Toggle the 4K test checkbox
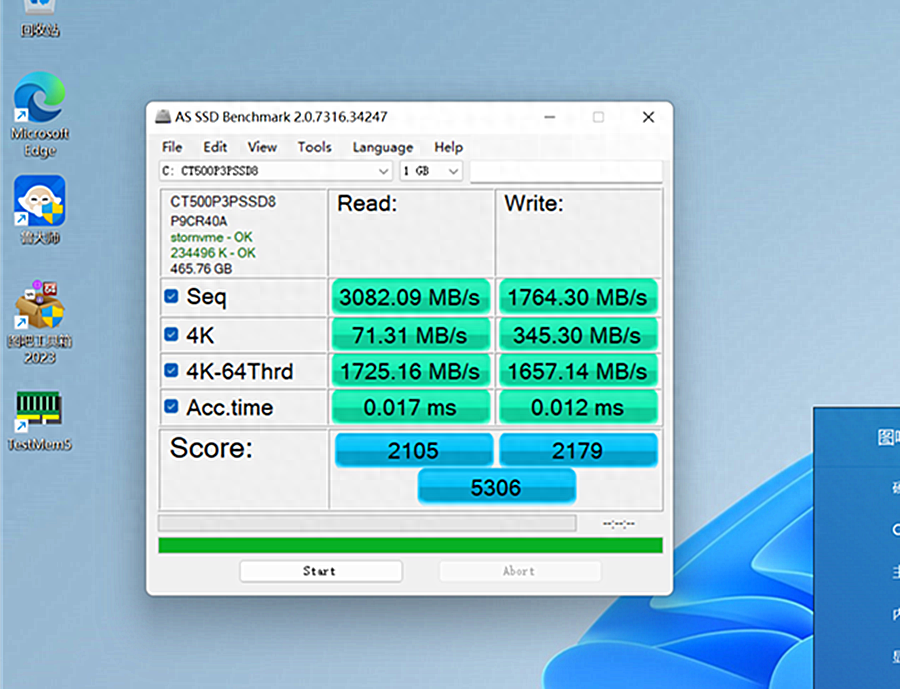 (x=171, y=334)
